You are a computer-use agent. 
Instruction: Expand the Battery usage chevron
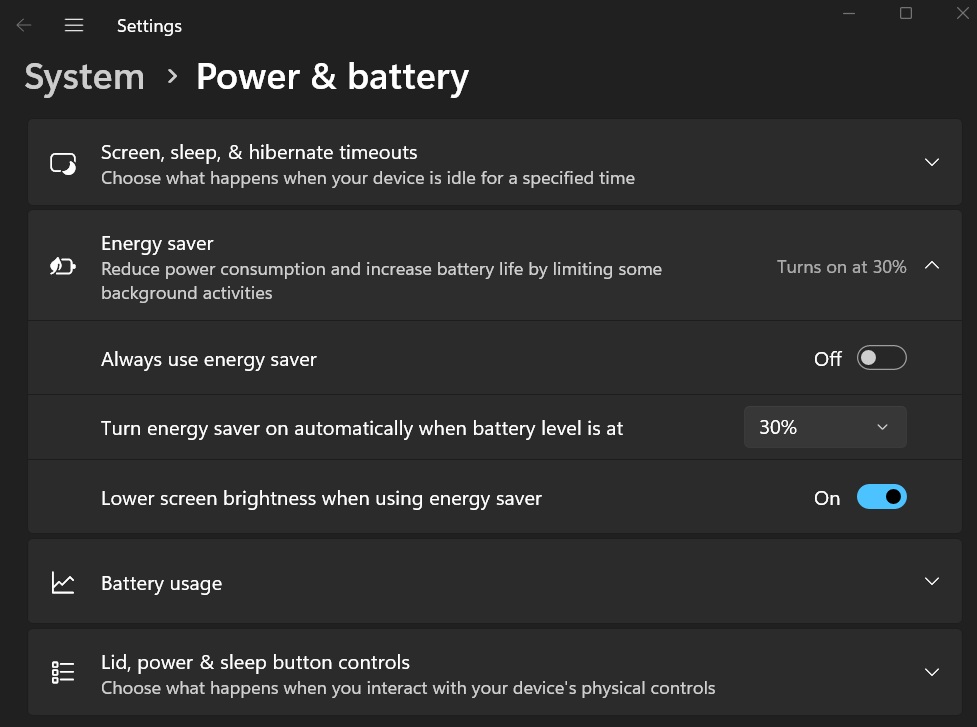tap(932, 581)
